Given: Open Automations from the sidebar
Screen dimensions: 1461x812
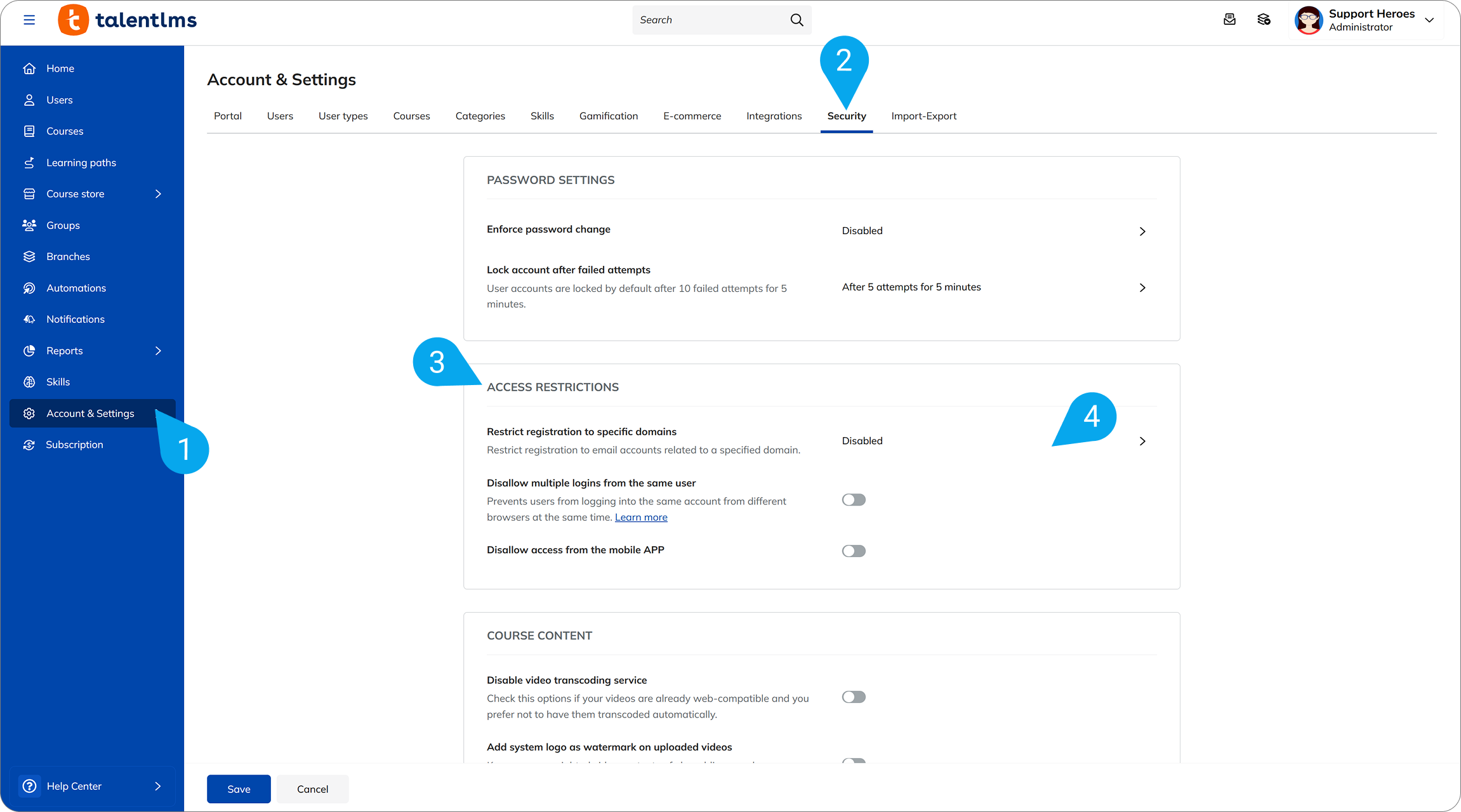Looking at the screenshot, I should coord(76,287).
